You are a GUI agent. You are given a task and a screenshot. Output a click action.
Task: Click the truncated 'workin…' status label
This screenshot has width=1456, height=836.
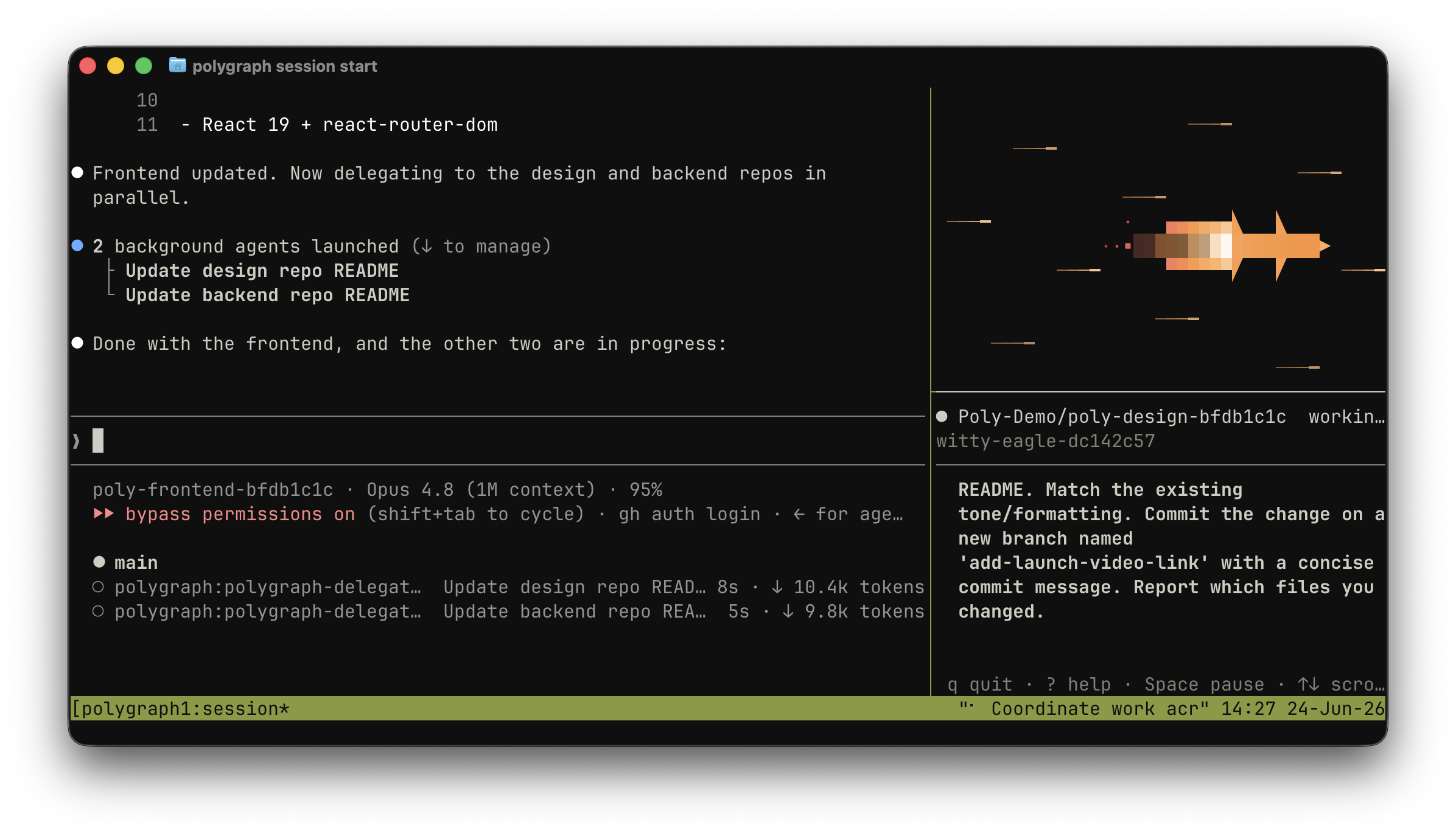tap(1347, 417)
